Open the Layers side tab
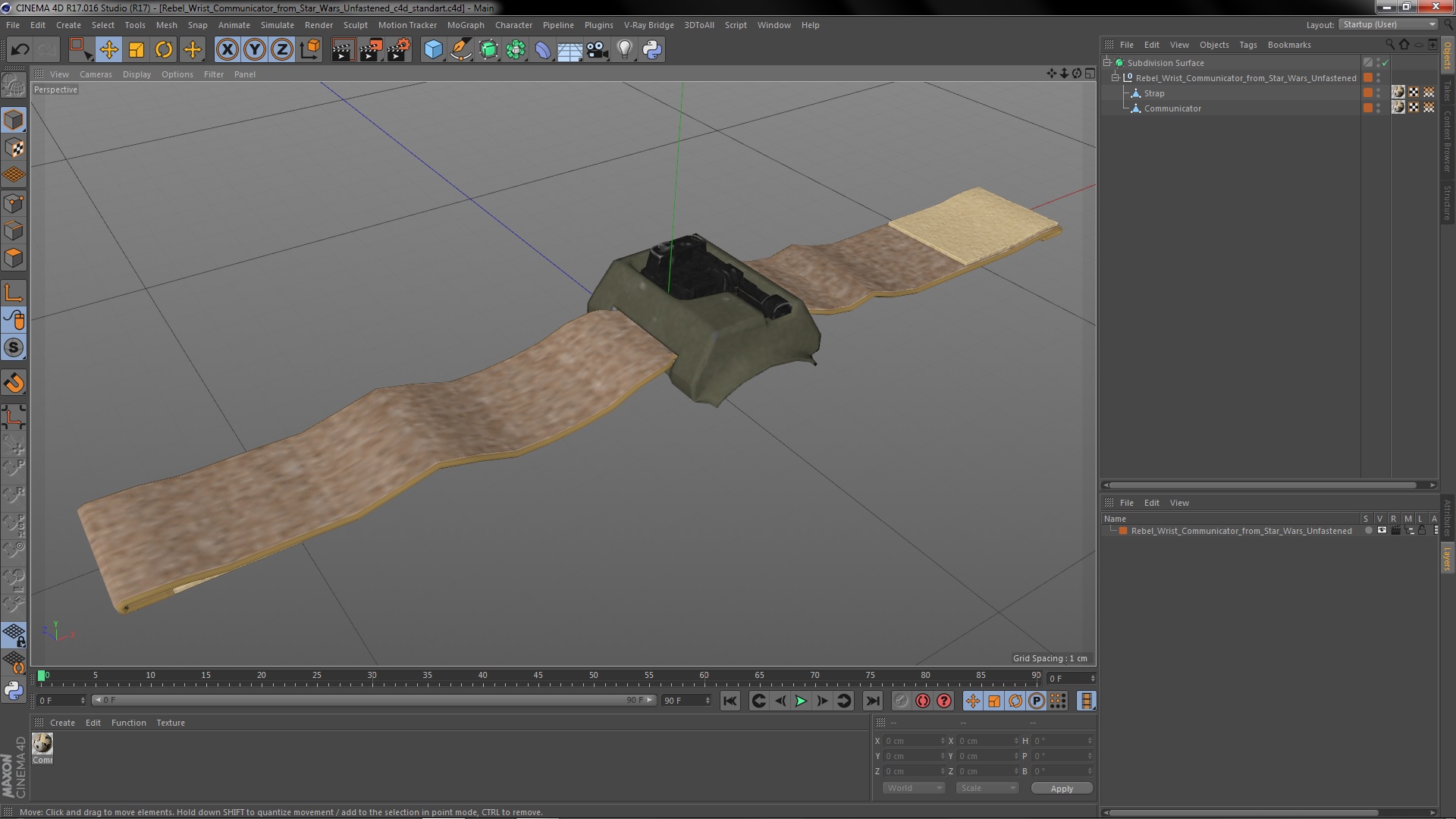 1448,558
